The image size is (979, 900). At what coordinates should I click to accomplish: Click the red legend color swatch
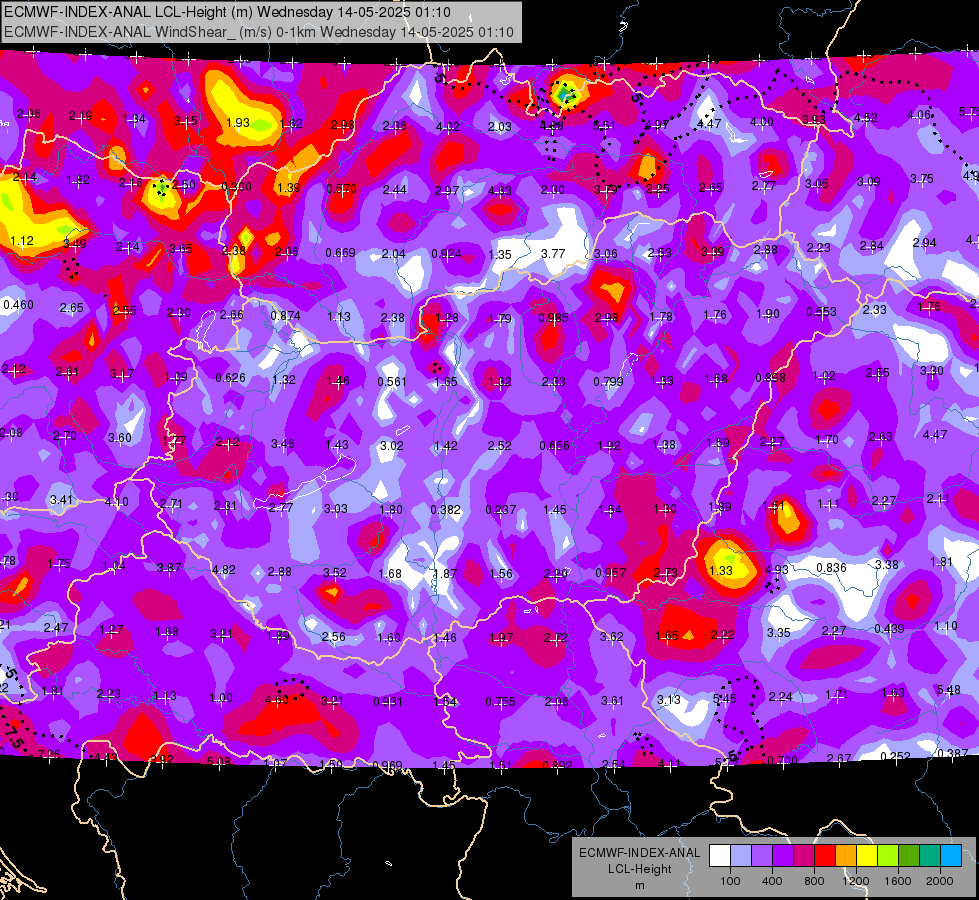pos(825,855)
